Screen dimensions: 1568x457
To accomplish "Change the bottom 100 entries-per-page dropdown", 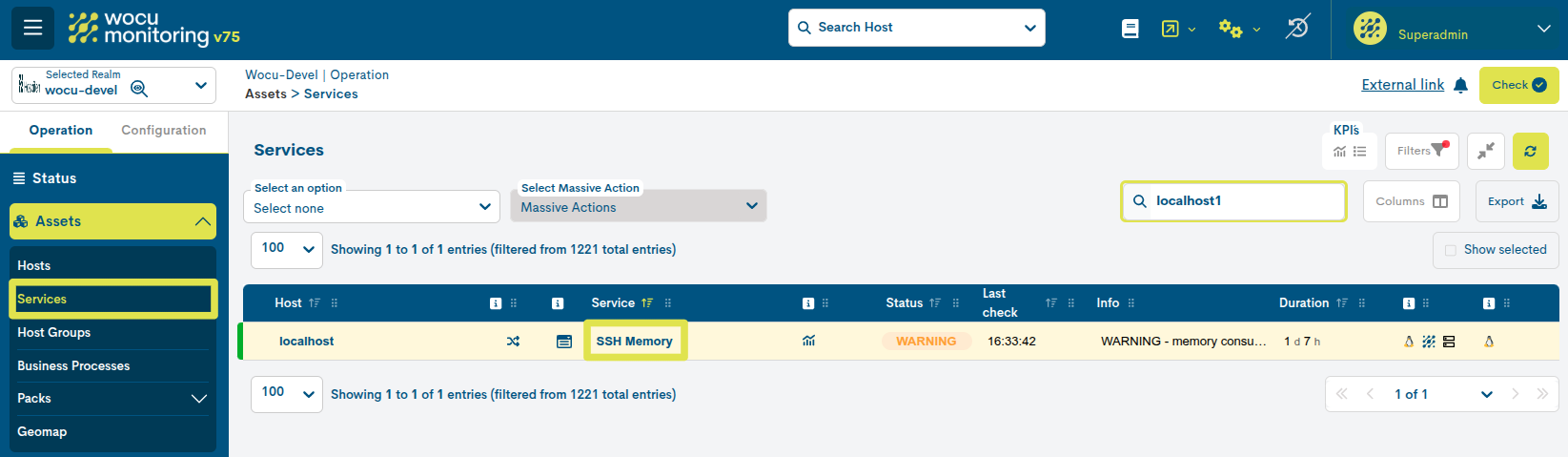I will [x=287, y=394].
